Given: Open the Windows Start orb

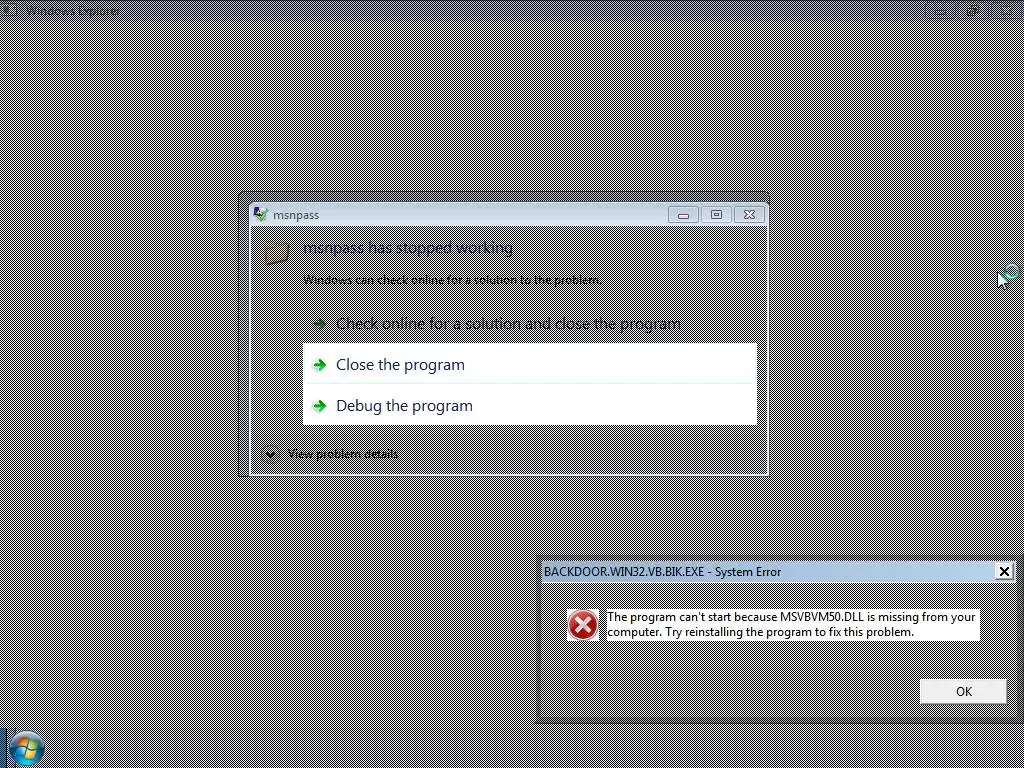Looking at the screenshot, I should (27, 749).
